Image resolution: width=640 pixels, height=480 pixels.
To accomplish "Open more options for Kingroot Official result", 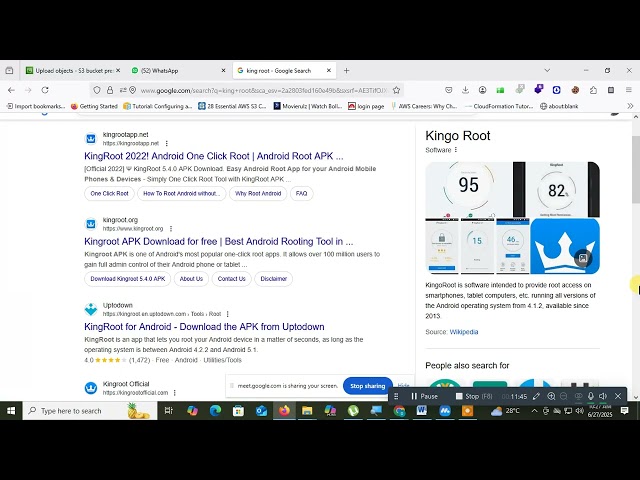I will click(x=175, y=393).
